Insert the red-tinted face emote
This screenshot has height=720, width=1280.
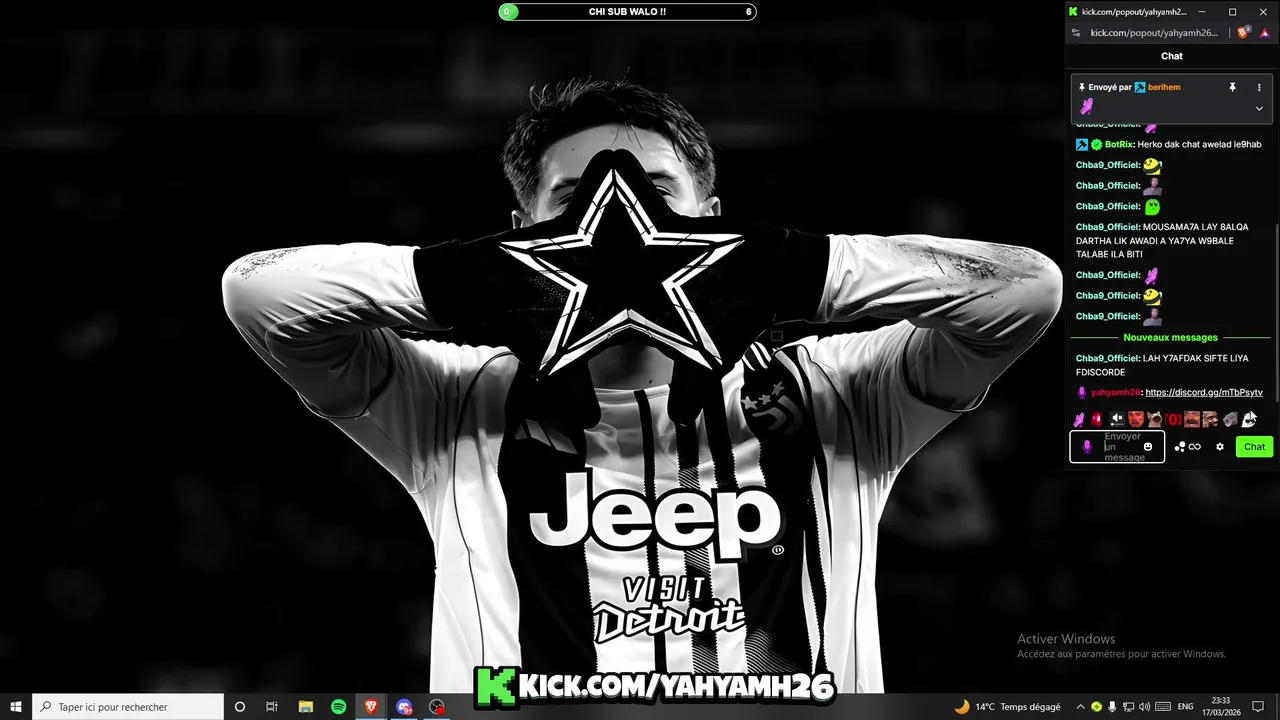coord(1136,419)
